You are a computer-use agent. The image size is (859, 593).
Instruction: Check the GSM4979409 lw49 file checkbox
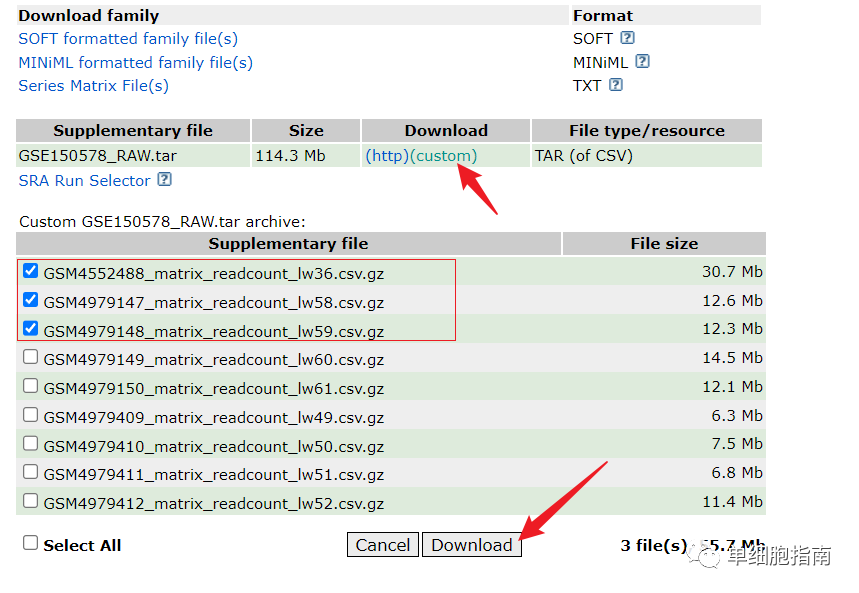(31, 415)
